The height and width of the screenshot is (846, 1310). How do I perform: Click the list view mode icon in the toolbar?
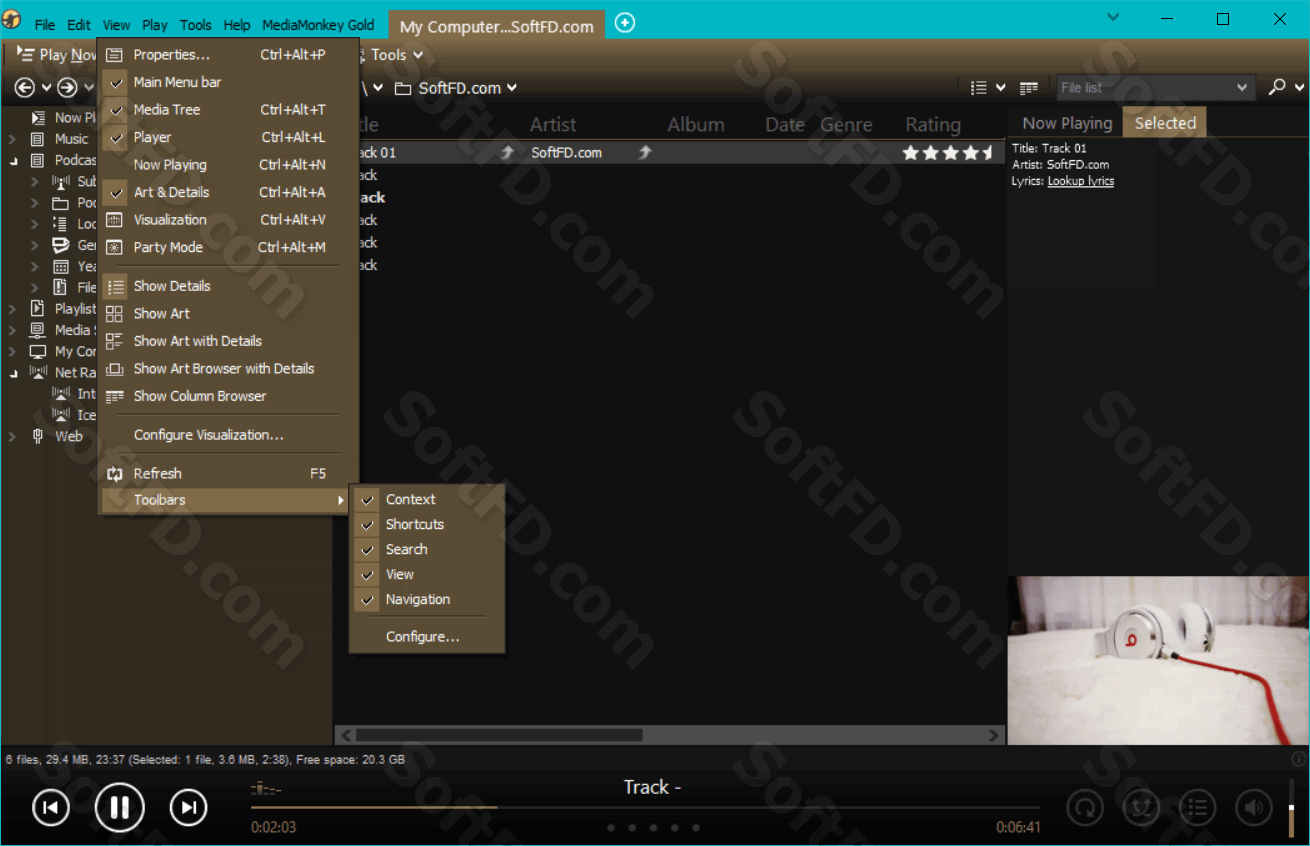[x=980, y=88]
